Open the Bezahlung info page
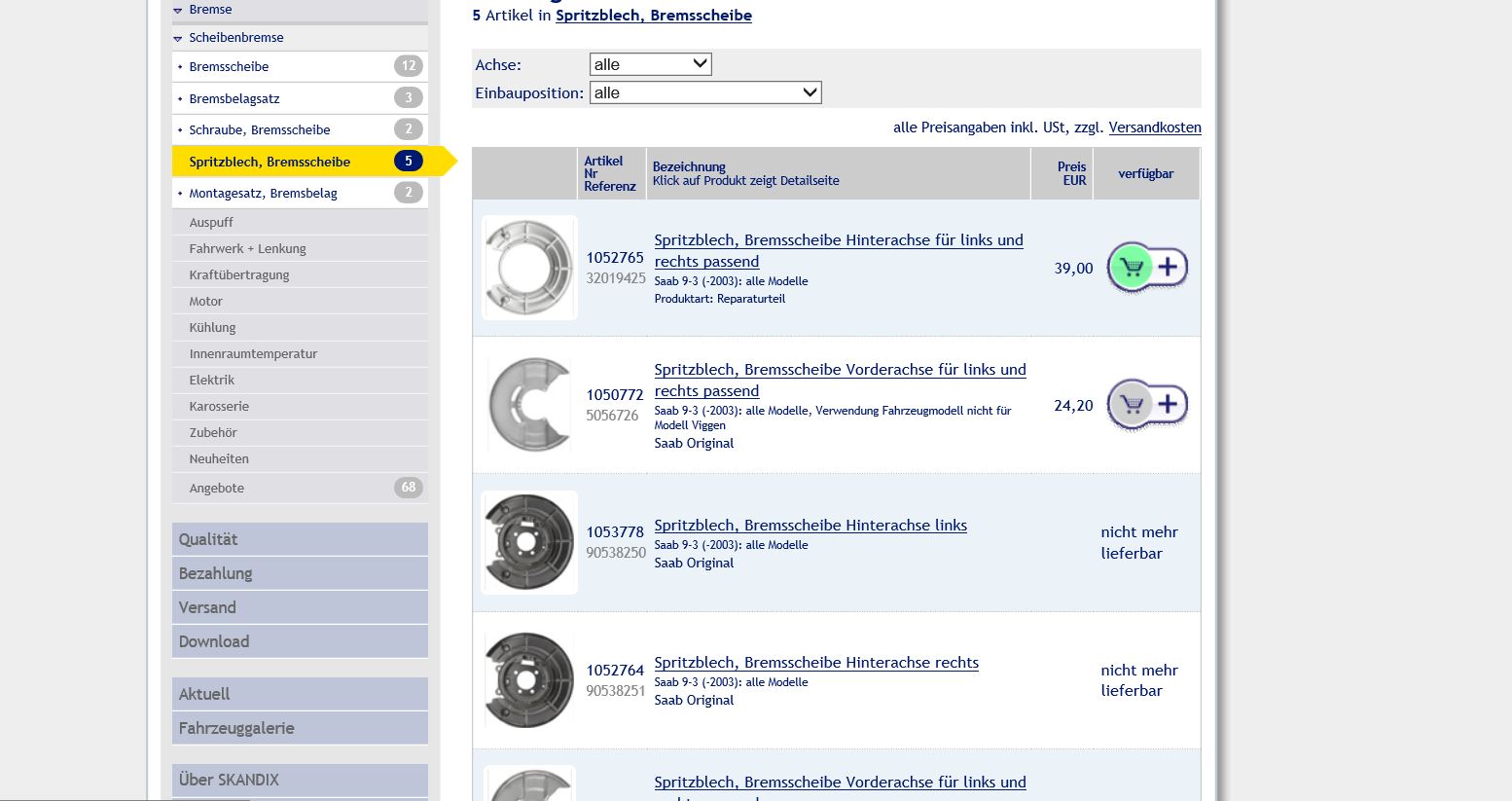Image resolution: width=1512 pixels, height=801 pixels. tap(300, 573)
